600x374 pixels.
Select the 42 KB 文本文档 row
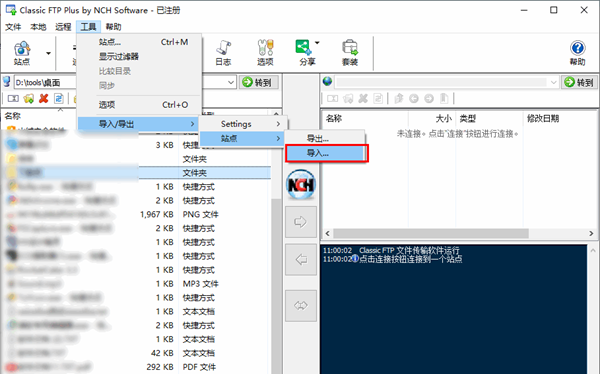click(136, 353)
